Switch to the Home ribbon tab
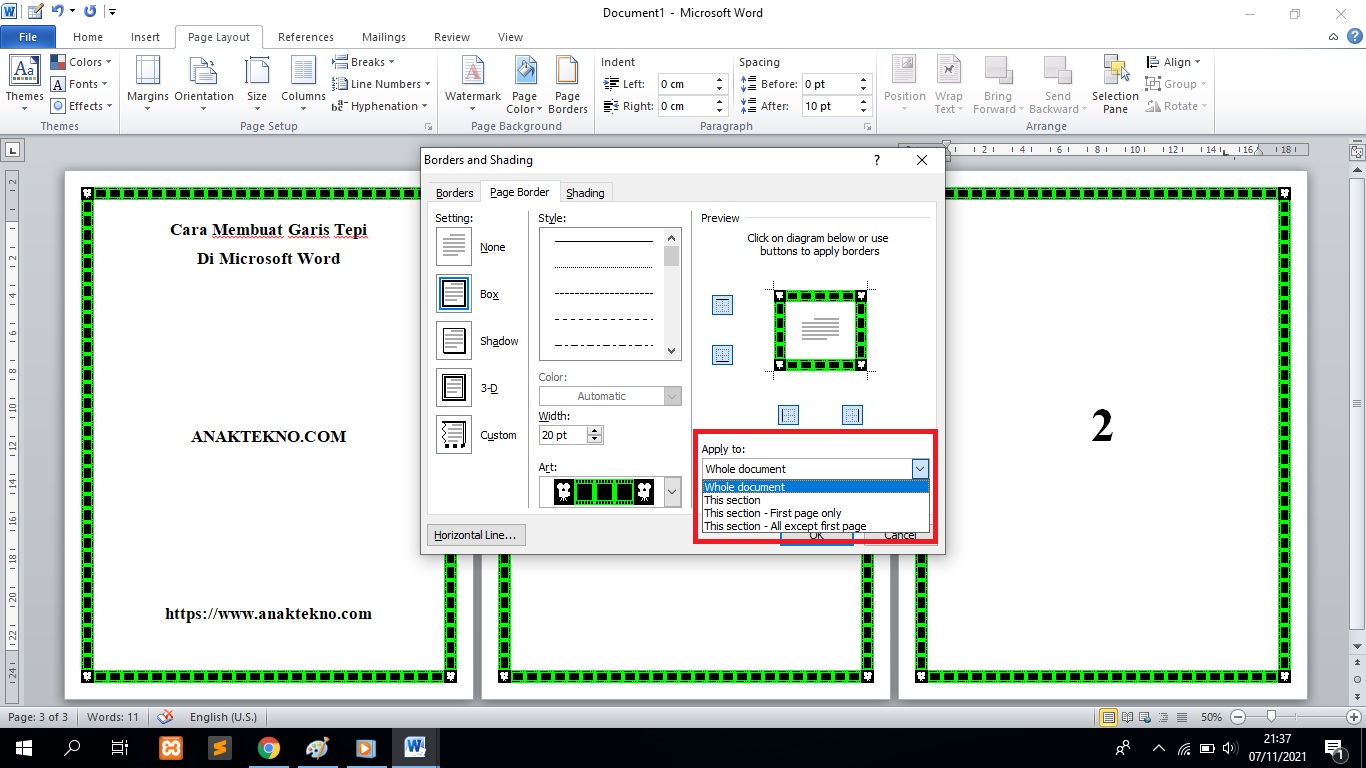1366x768 pixels. [88, 37]
